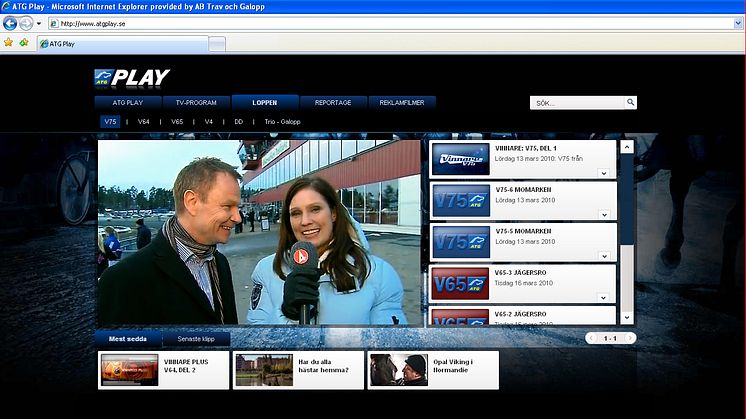
Task: Click the VINNARE PLUS V64, DEL 2 text
Action: pyautogui.click(x=186, y=366)
